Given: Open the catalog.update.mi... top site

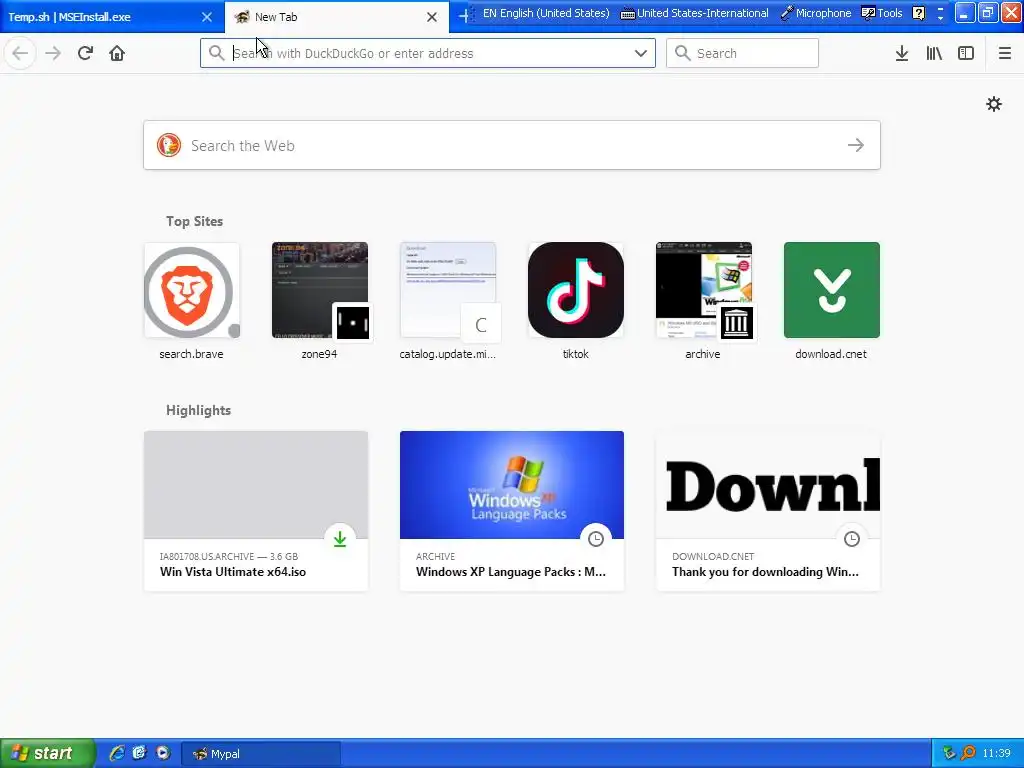Looking at the screenshot, I should click(447, 301).
